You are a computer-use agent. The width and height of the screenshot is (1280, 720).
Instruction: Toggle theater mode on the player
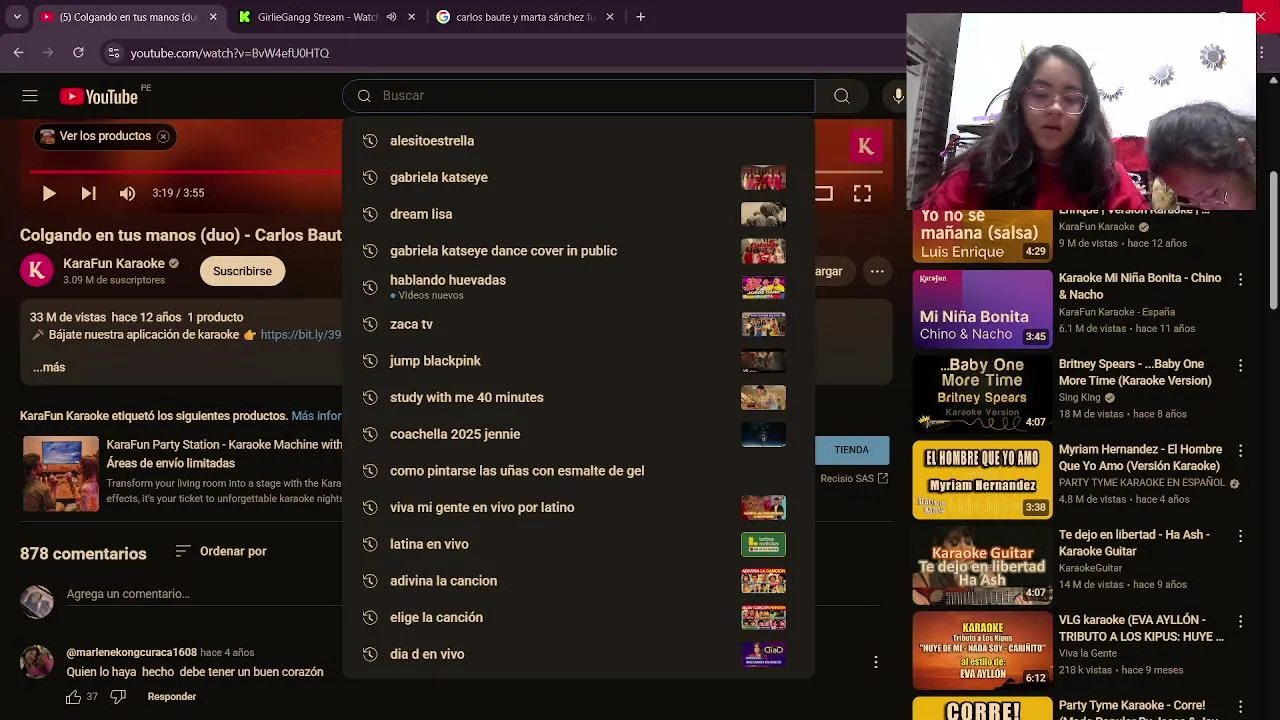tap(824, 194)
